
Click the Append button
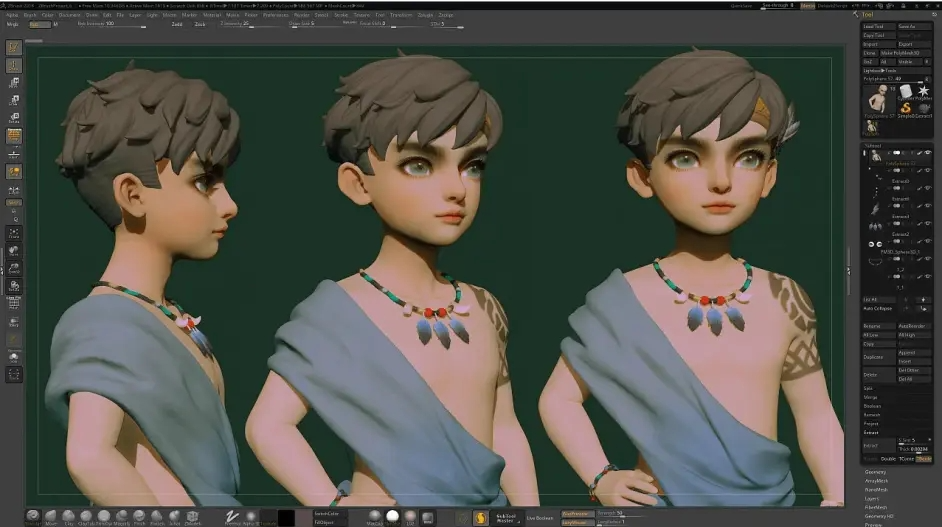[x=914, y=353]
